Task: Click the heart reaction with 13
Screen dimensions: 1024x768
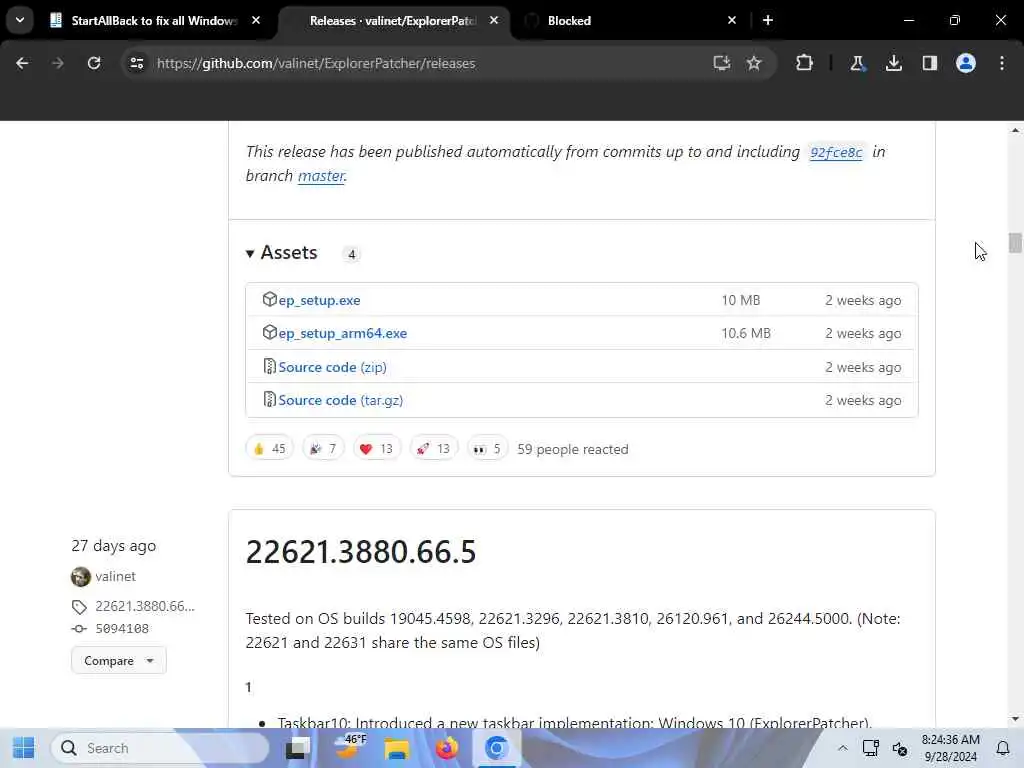Action: 377,449
